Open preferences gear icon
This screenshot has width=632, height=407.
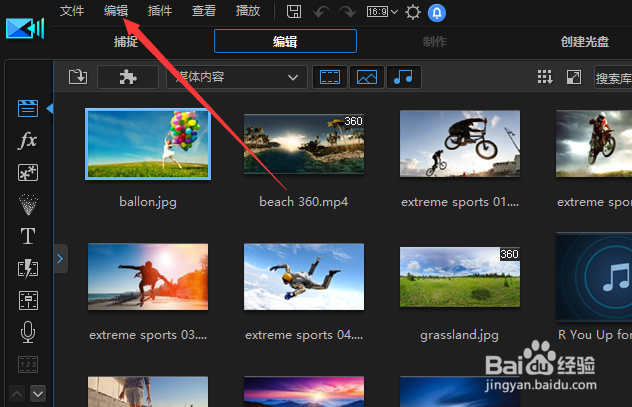(x=413, y=12)
